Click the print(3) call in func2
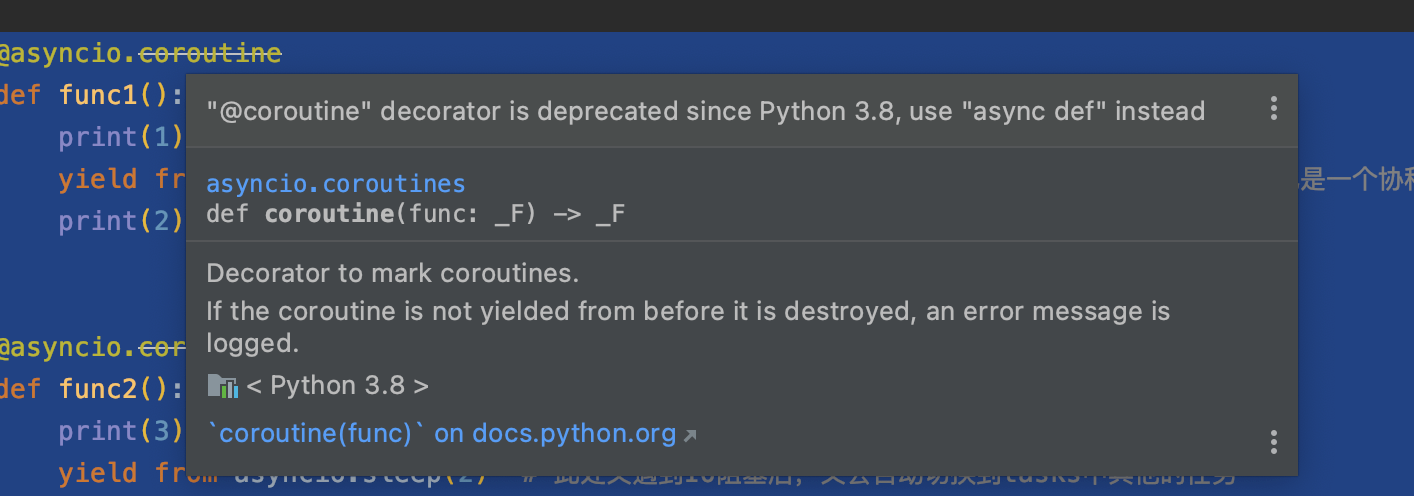 (x=120, y=431)
